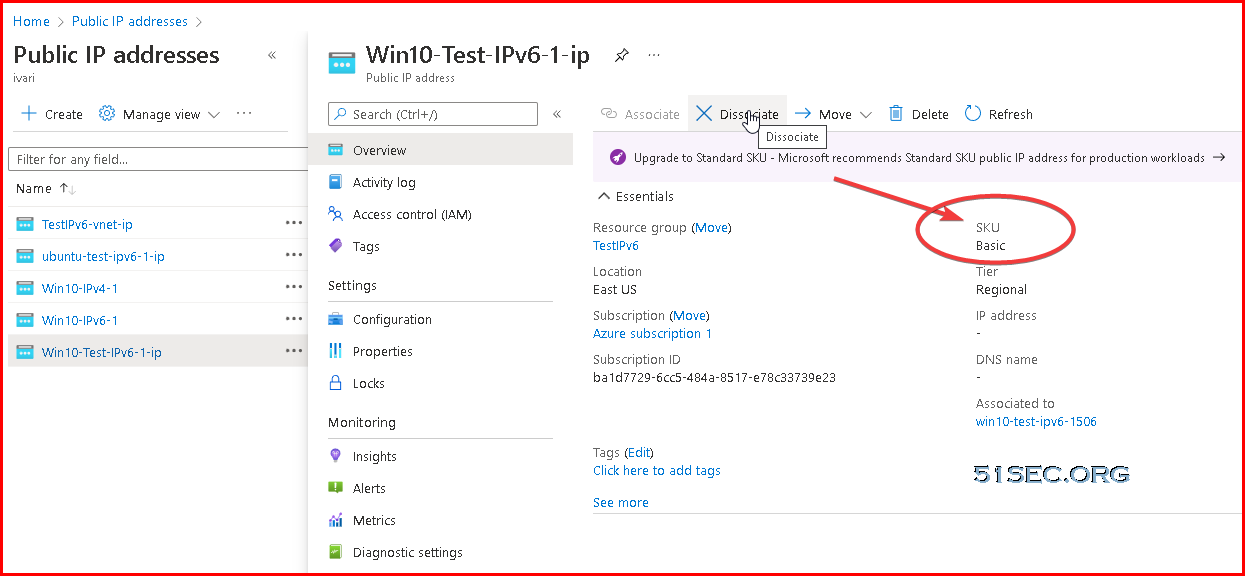Open the Azure subscription 1 link

pyautogui.click(x=652, y=333)
